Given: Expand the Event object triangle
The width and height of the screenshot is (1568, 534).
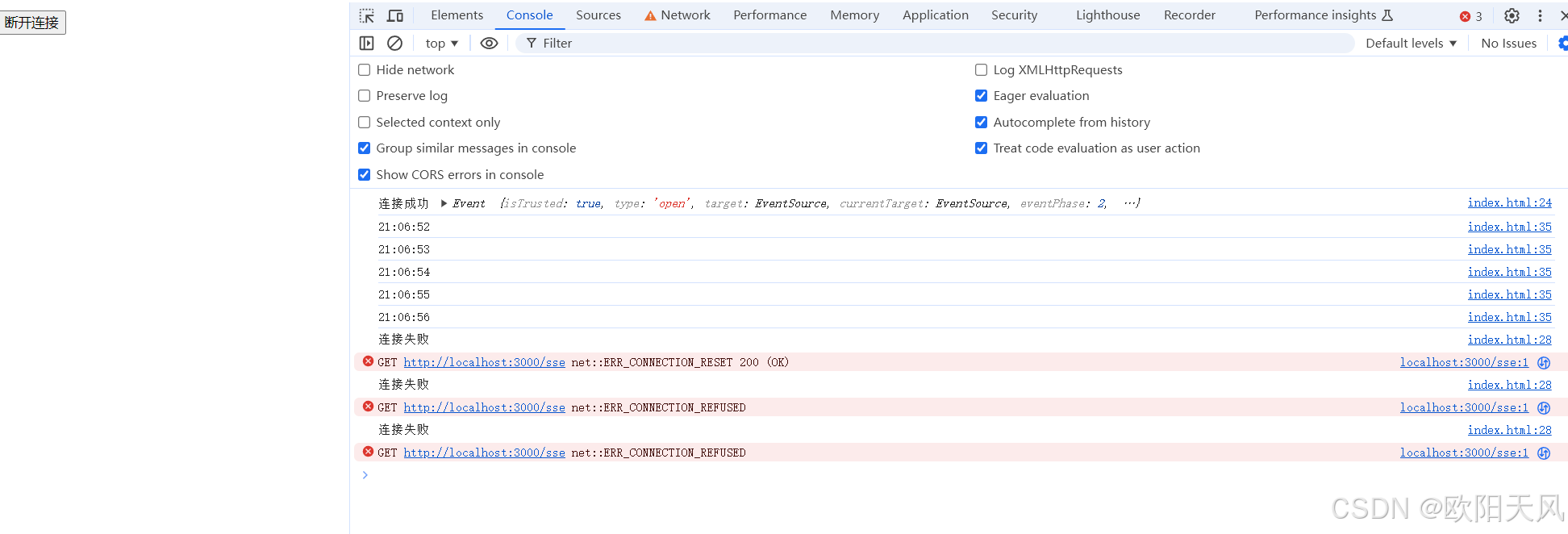Looking at the screenshot, I should (444, 203).
